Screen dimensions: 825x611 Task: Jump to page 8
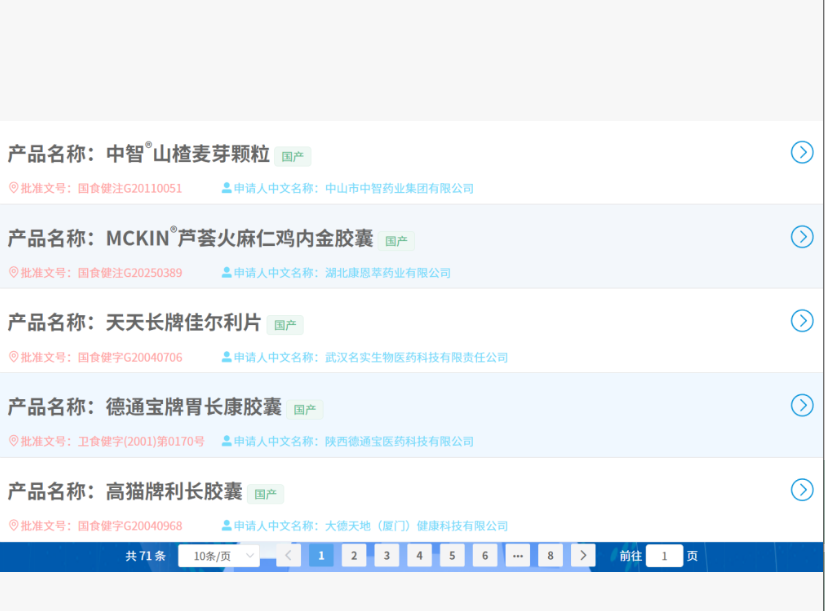[x=550, y=556]
